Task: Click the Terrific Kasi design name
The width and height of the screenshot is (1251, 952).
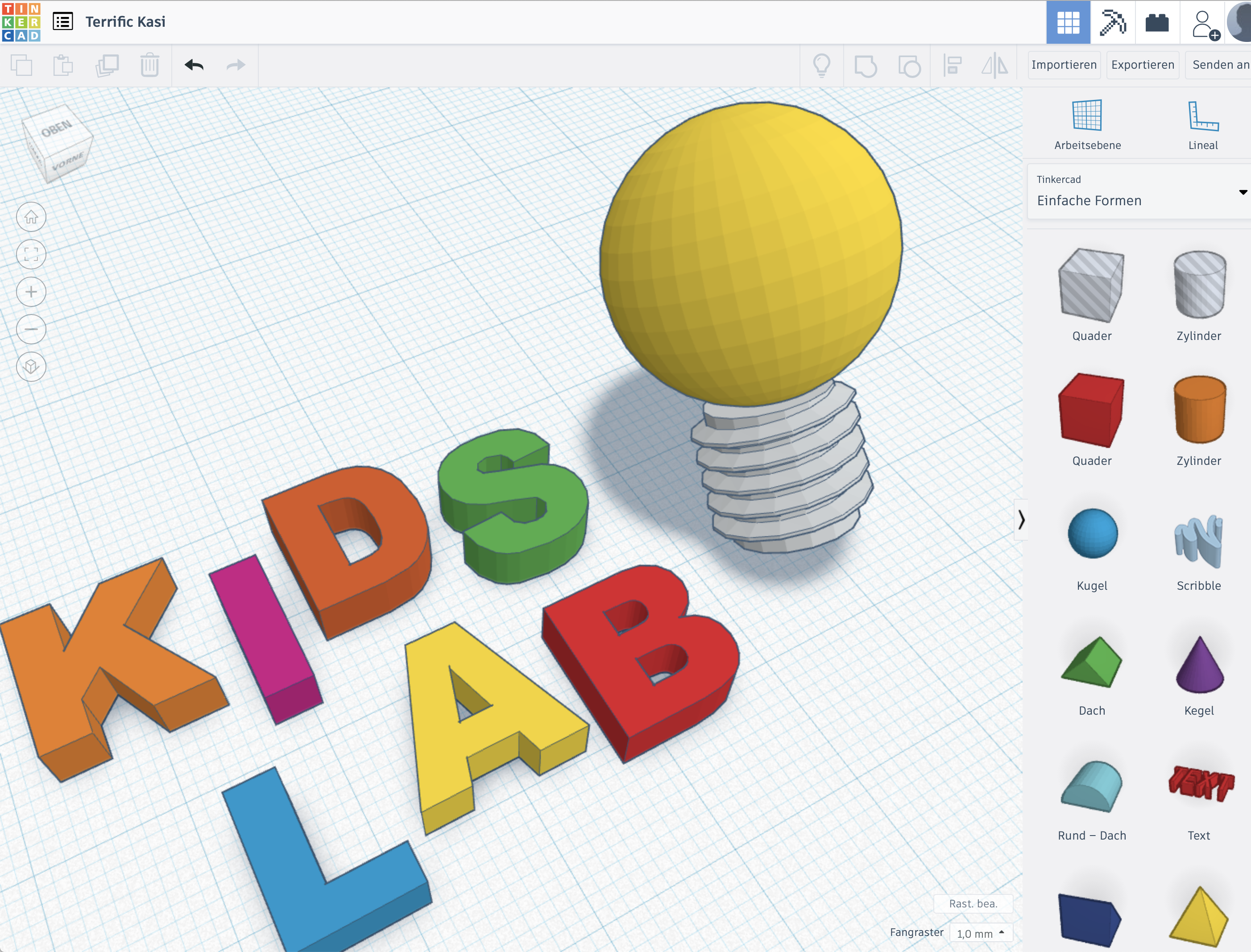Action: click(x=125, y=22)
